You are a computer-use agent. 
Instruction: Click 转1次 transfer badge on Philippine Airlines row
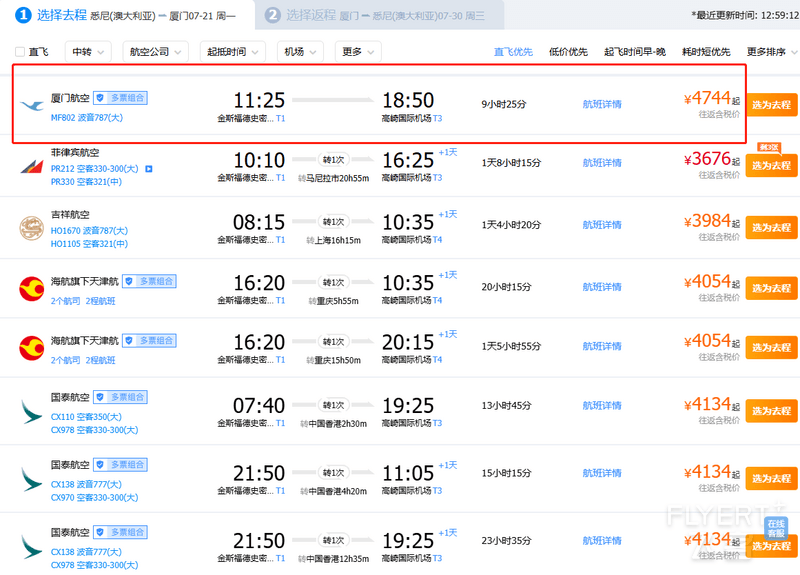point(334,160)
